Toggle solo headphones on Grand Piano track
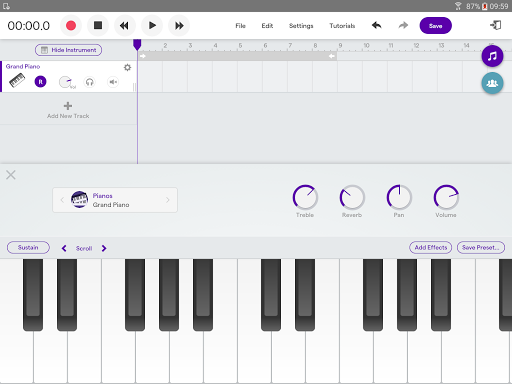This screenshot has height=384, width=512. (x=89, y=82)
